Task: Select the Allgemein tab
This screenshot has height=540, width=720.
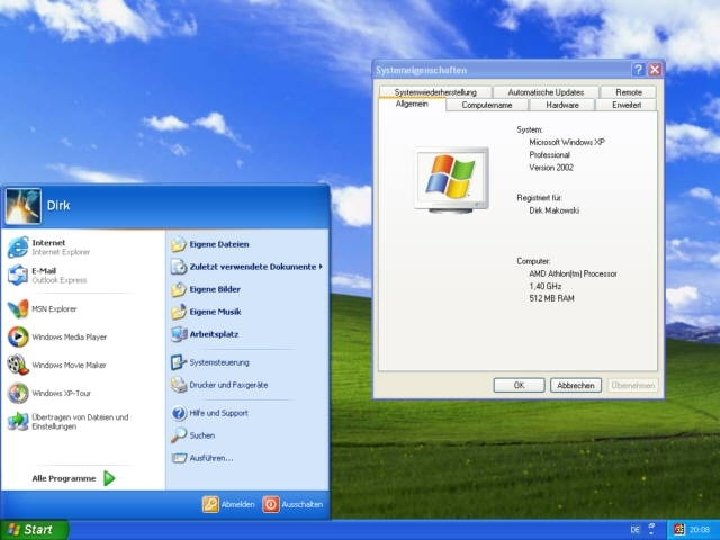Action: coord(412,104)
